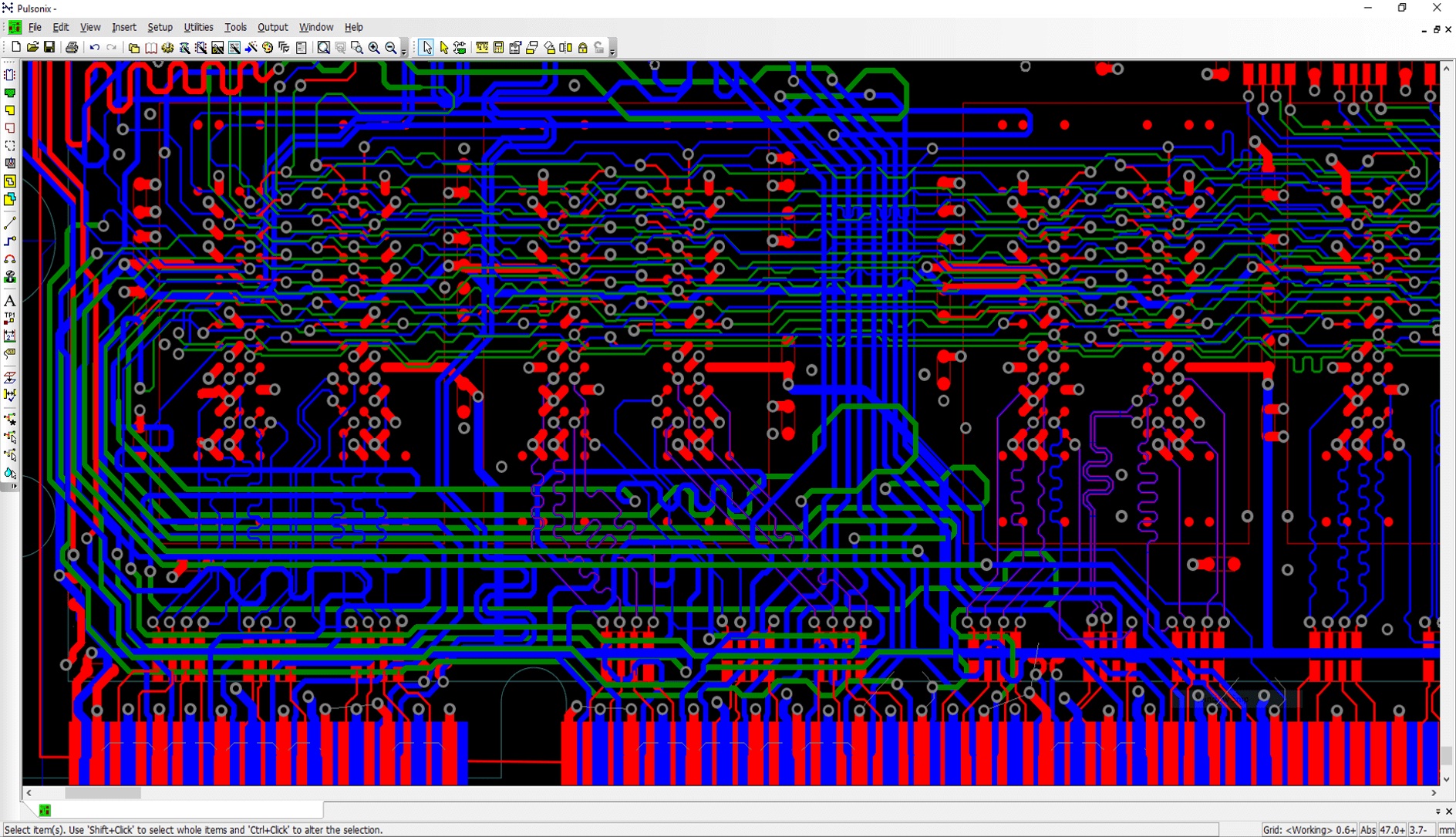Viewport: 1456px width, 837px height.
Task: Open the File menu
Action: click(x=35, y=27)
